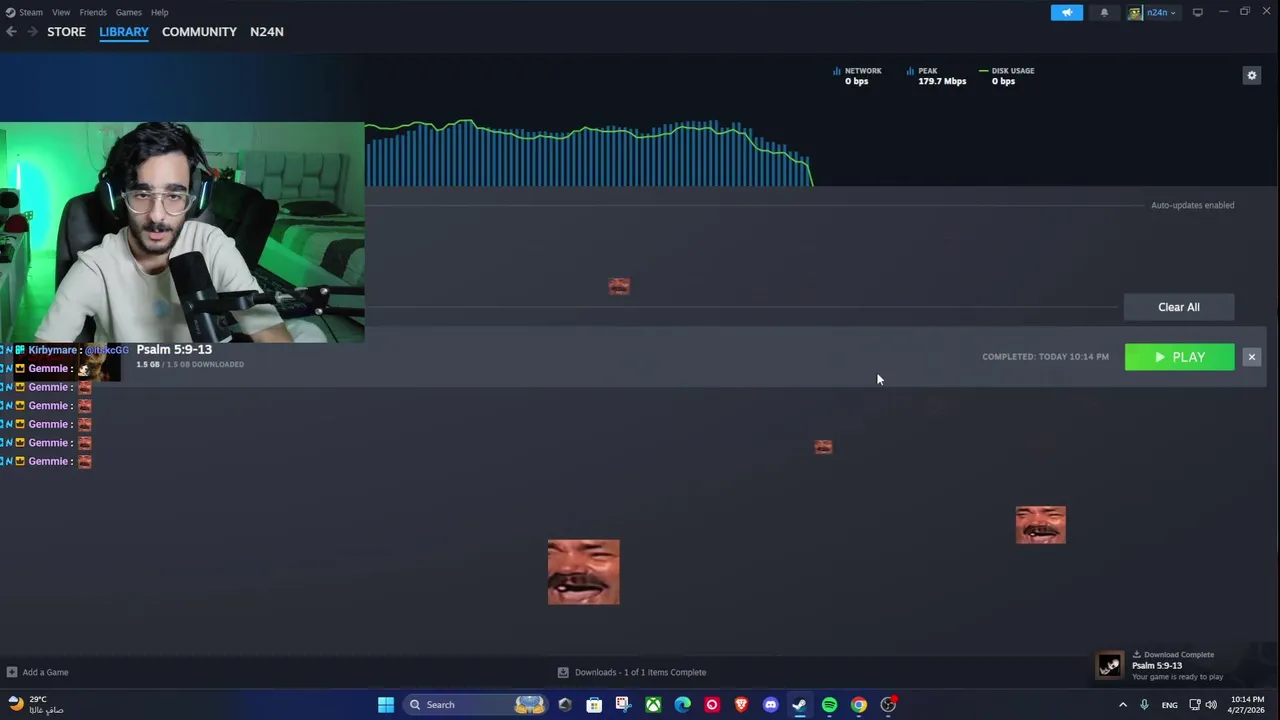This screenshot has width=1280, height=720.
Task: Click the Download Complete notification toast
Action: point(1179,665)
